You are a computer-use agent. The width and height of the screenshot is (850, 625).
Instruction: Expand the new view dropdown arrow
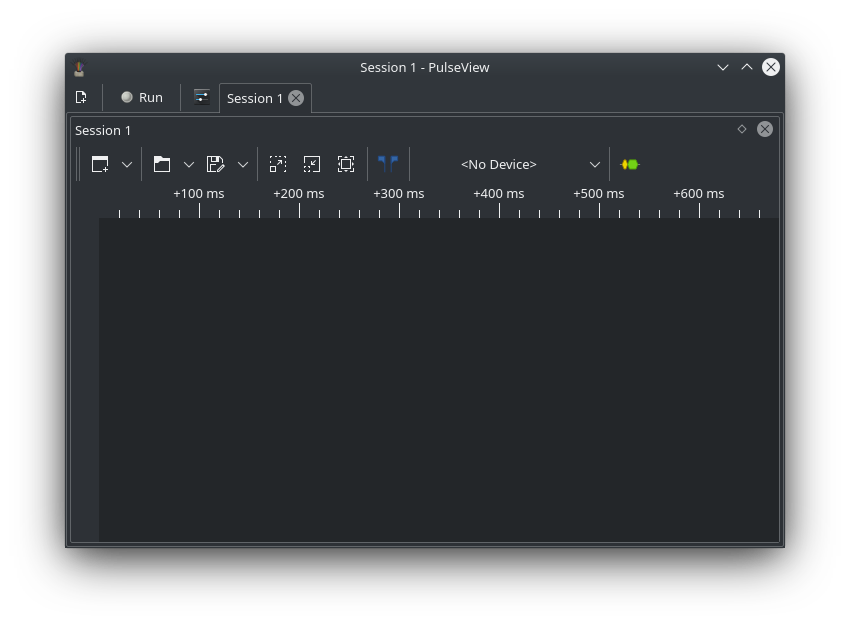pyautogui.click(x=127, y=164)
